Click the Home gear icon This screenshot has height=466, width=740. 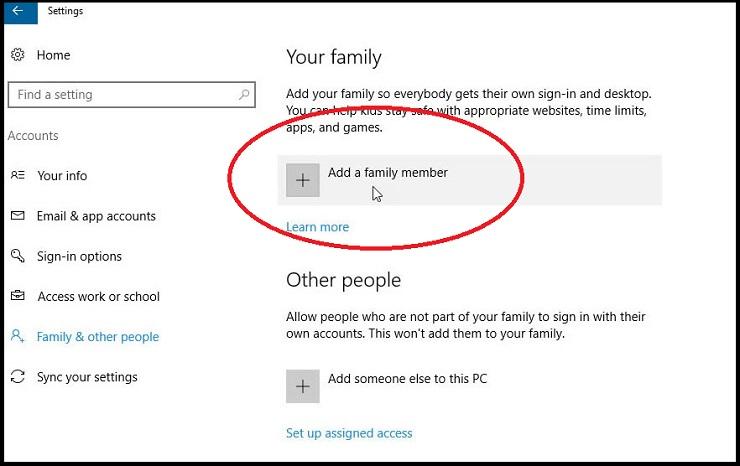[17, 55]
